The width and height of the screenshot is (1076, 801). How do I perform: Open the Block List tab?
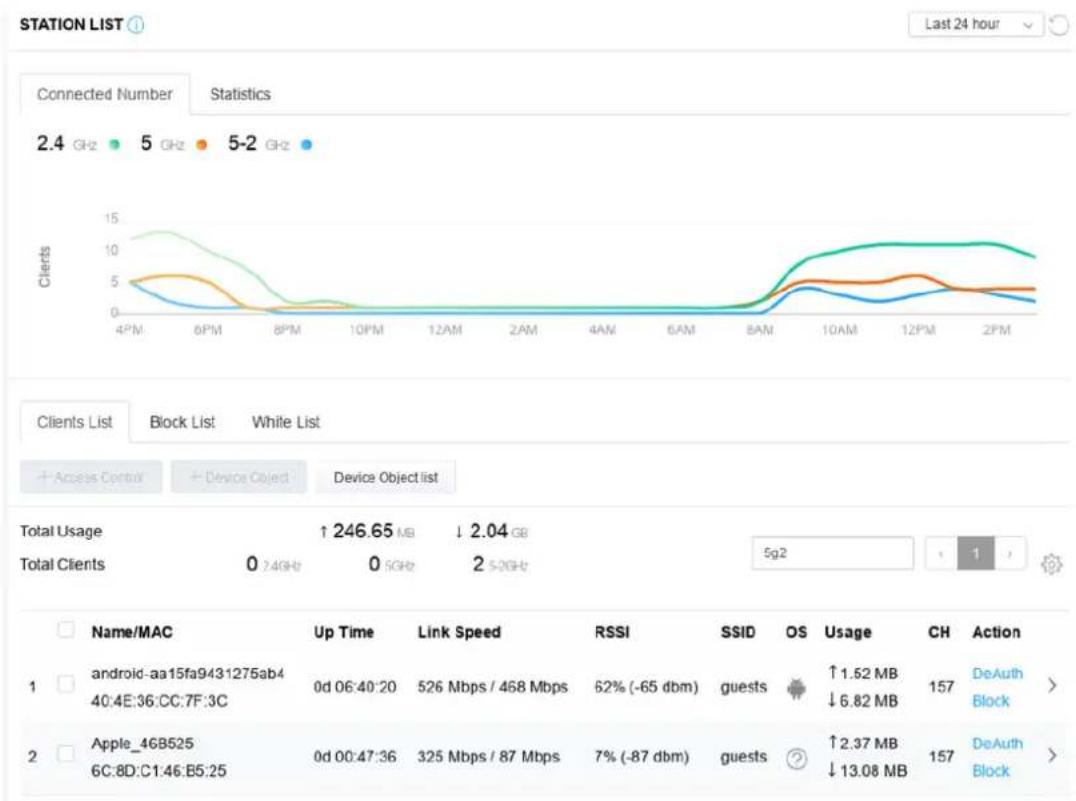(x=183, y=422)
